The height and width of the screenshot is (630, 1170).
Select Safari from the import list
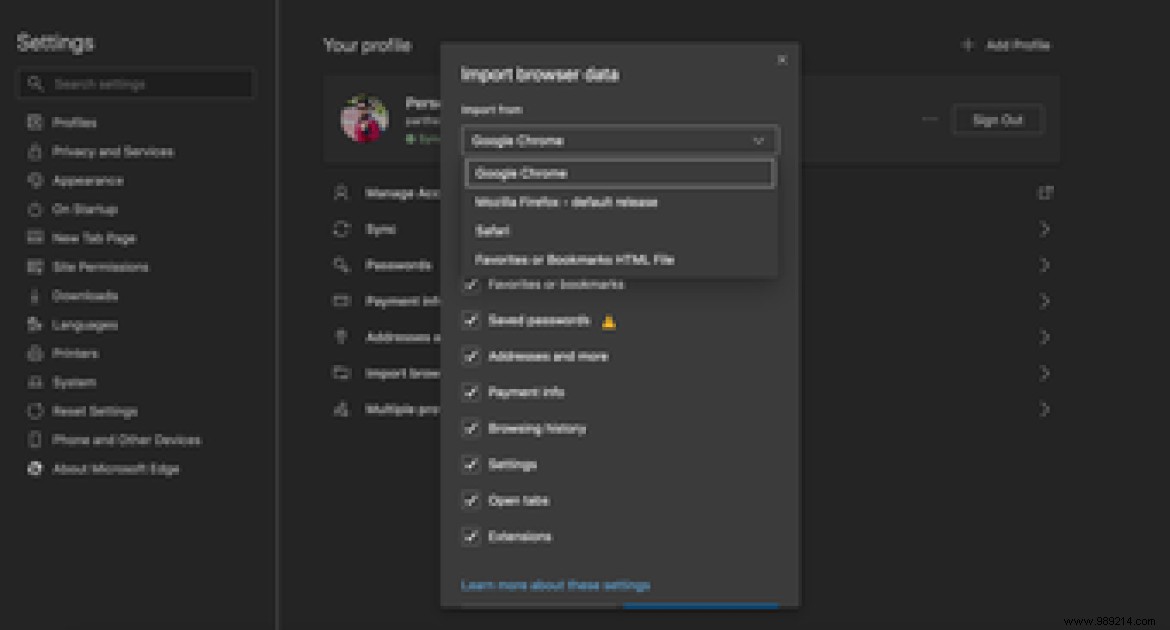619,231
